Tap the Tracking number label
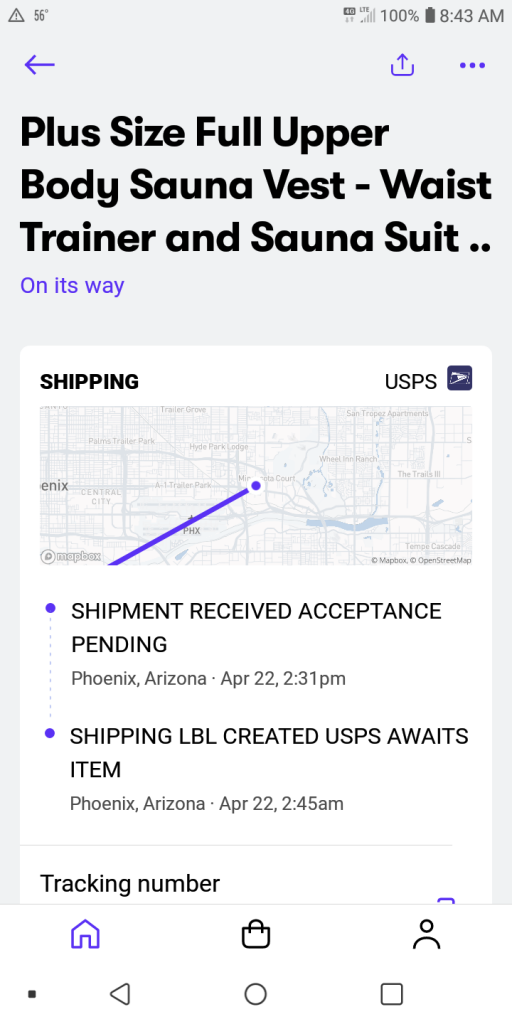Screen dimensions: 512x1024 tap(130, 884)
